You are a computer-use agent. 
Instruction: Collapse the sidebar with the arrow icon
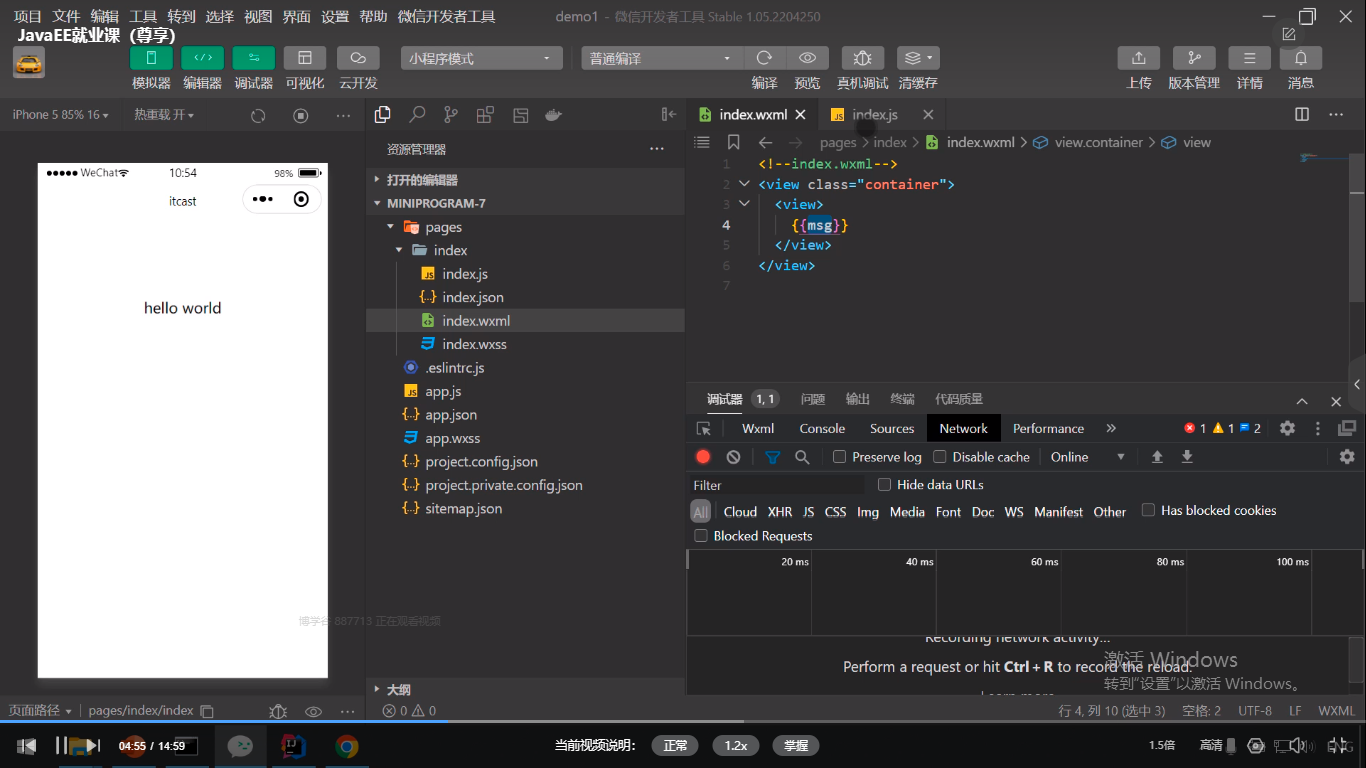pos(669,115)
